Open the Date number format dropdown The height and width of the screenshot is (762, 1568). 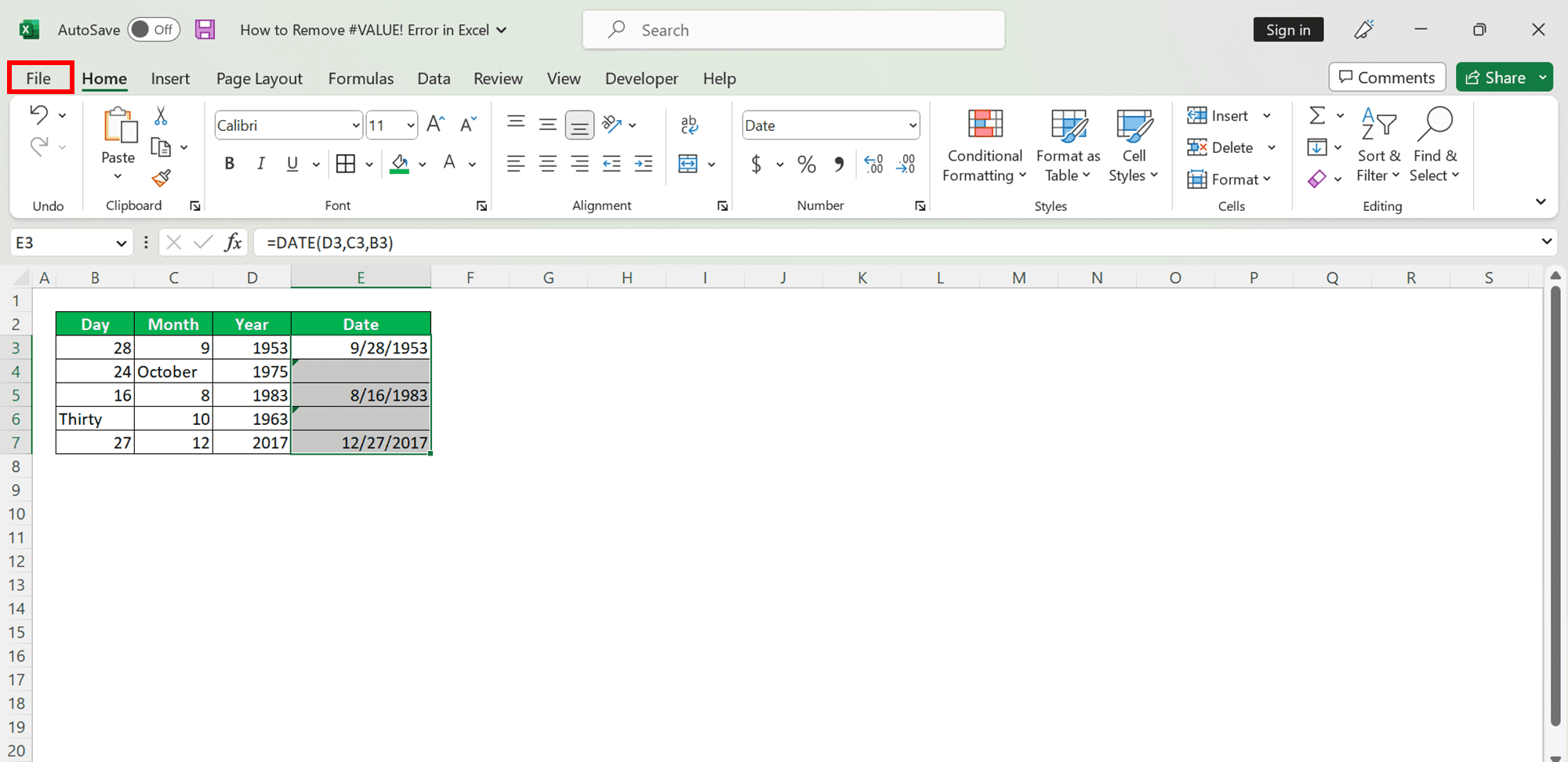click(913, 125)
